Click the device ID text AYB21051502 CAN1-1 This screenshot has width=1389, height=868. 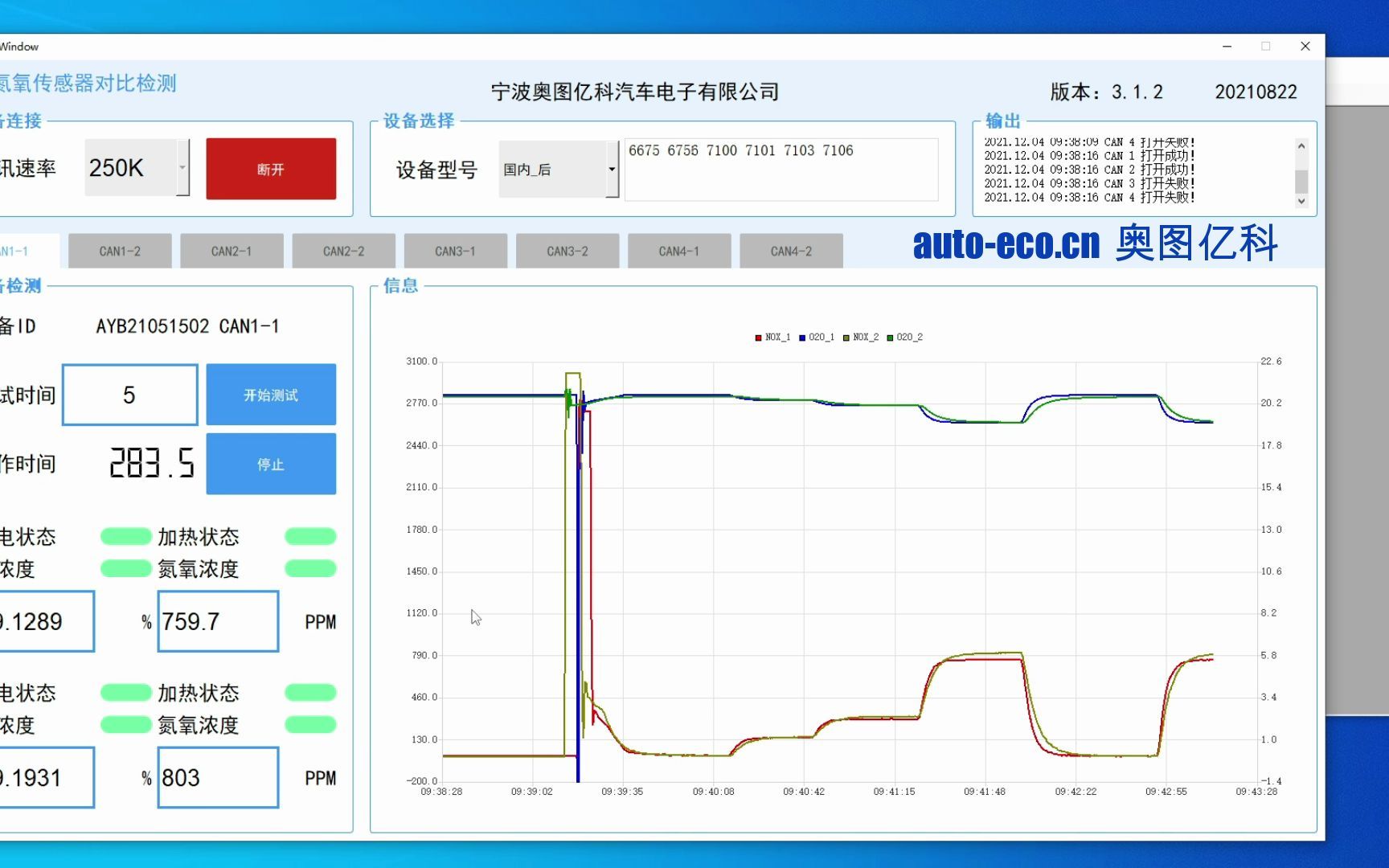187,326
